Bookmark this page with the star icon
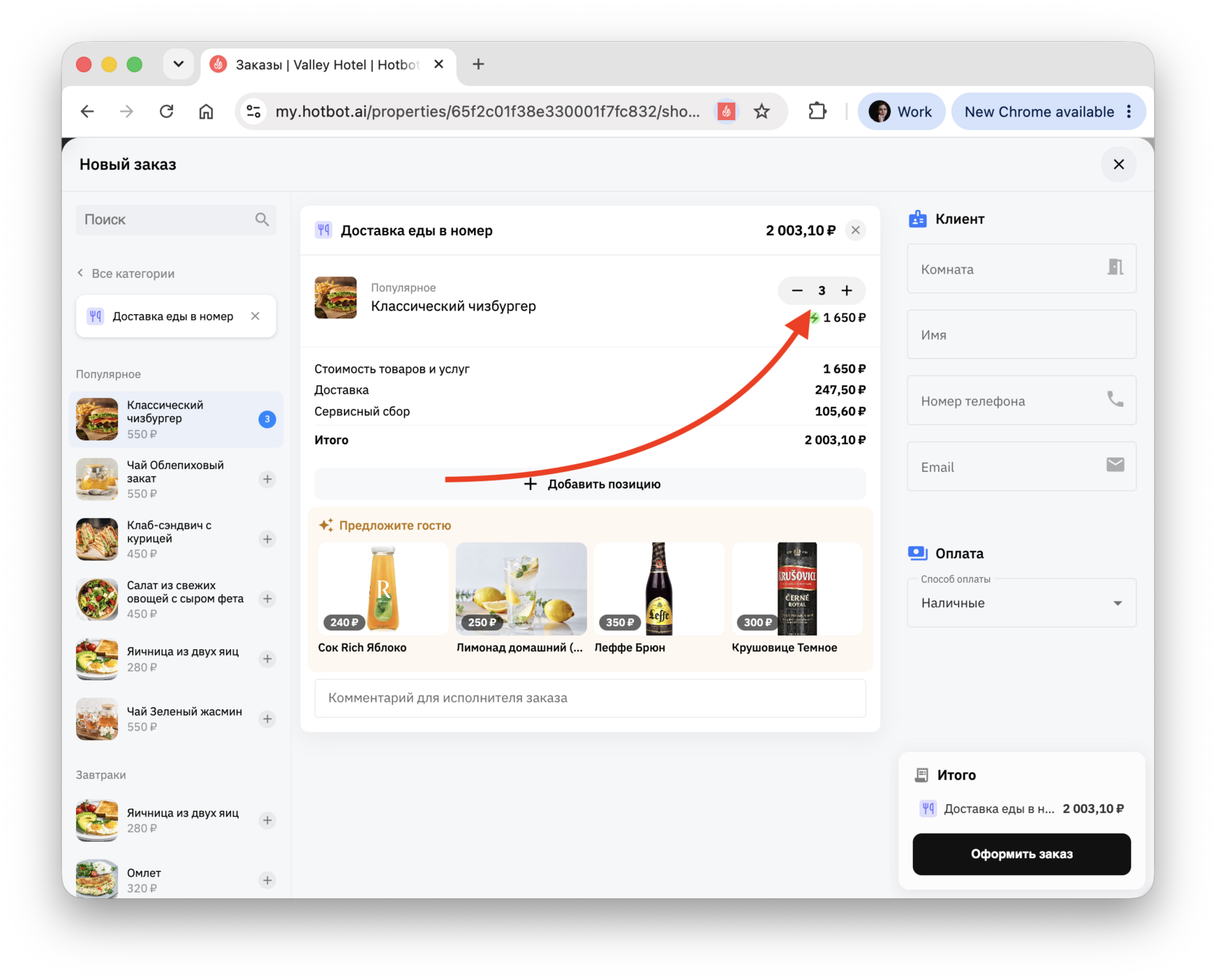 (x=761, y=111)
